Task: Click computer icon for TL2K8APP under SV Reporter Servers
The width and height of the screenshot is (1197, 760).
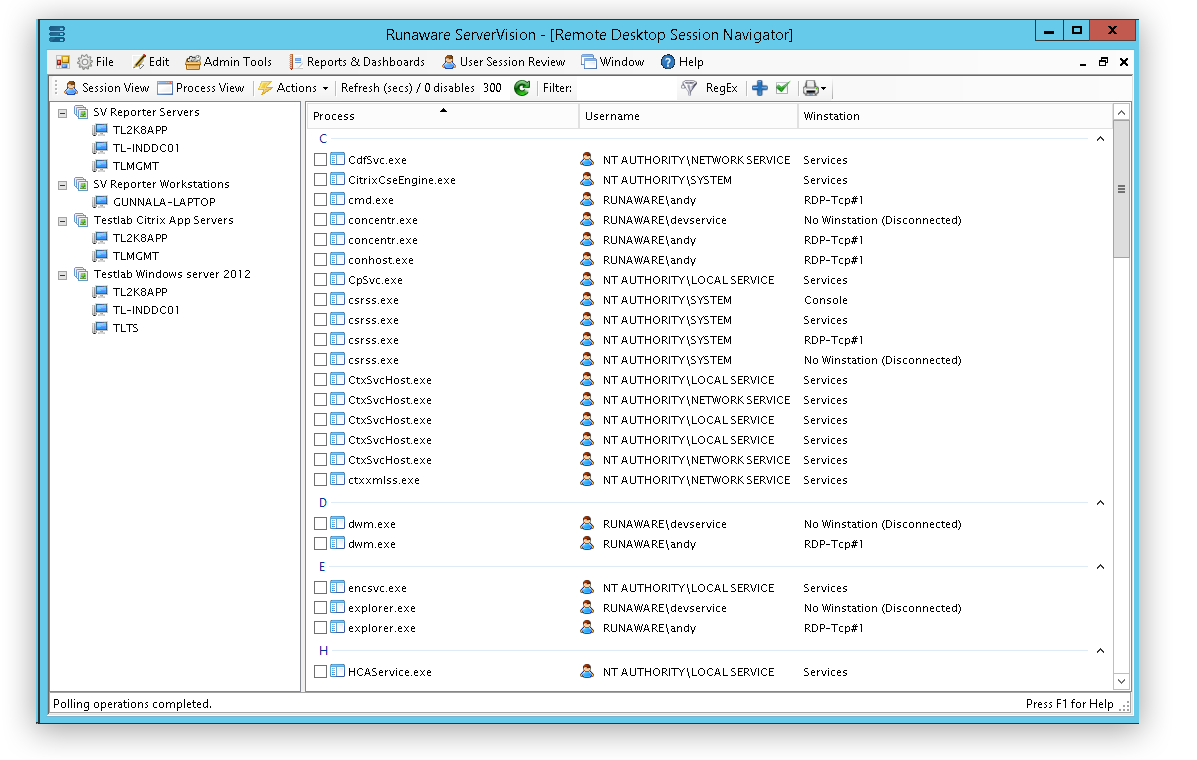Action: pos(100,130)
